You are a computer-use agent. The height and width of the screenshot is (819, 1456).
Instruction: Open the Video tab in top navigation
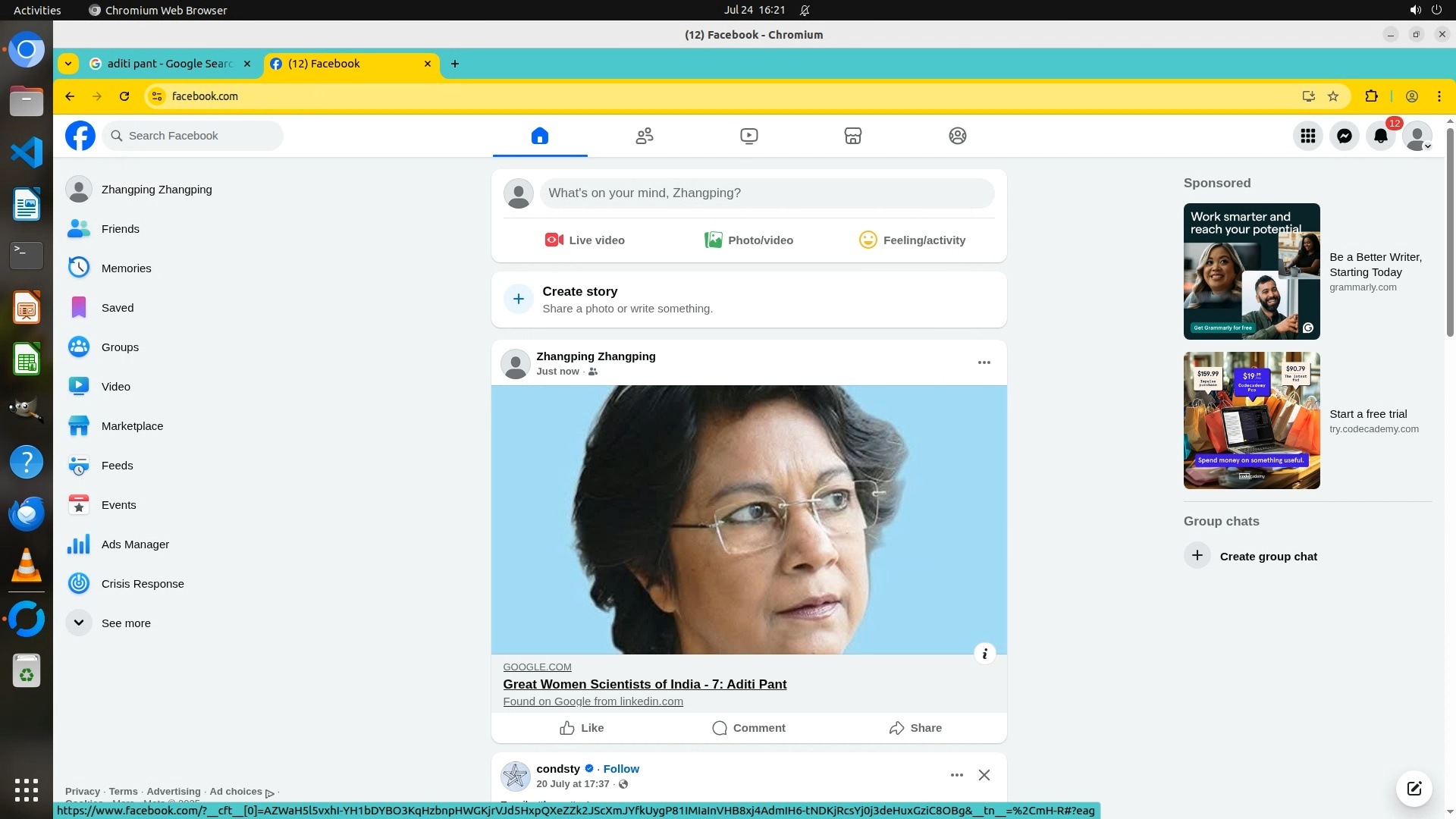pos(748,136)
